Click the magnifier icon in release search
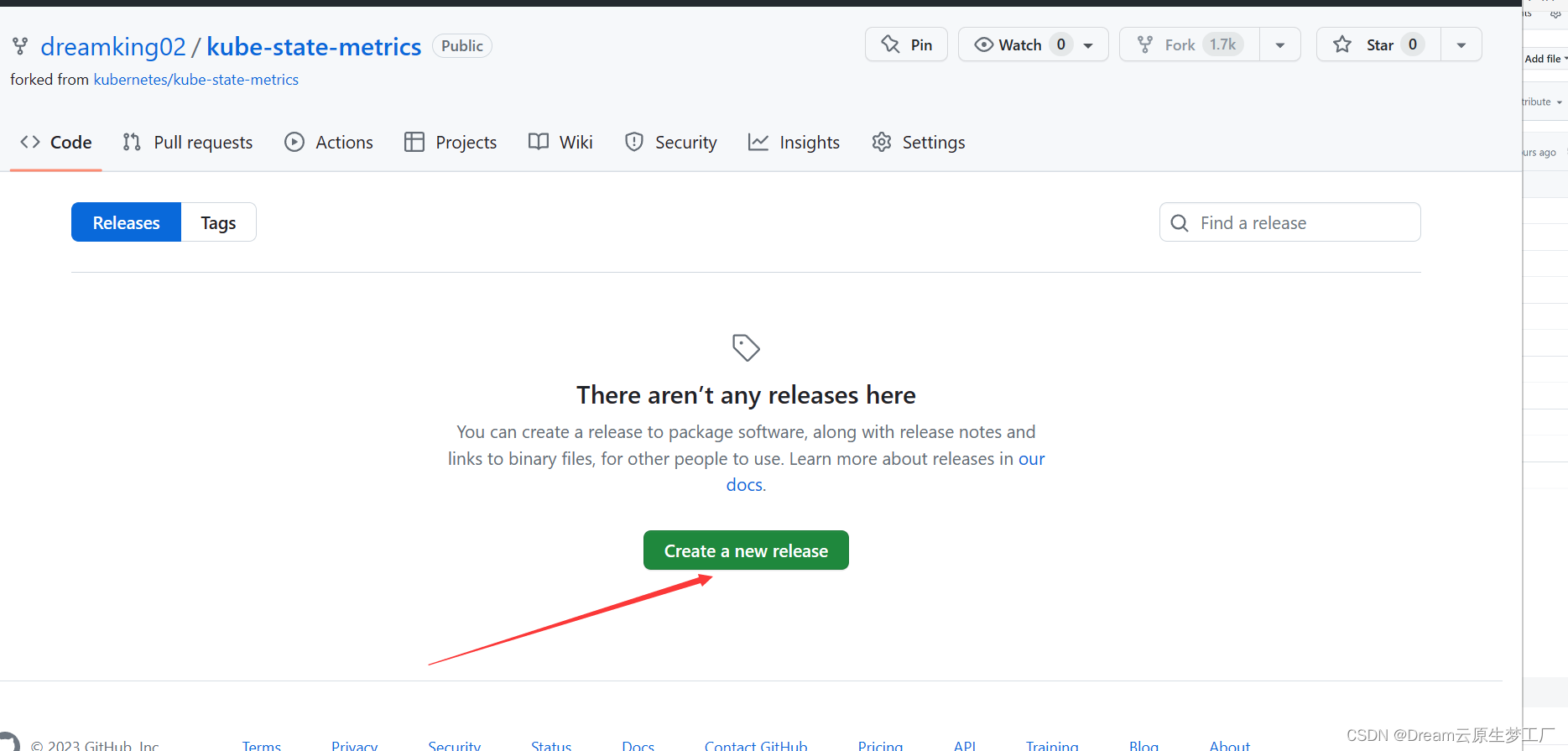1568x751 pixels. coord(1180,223)
